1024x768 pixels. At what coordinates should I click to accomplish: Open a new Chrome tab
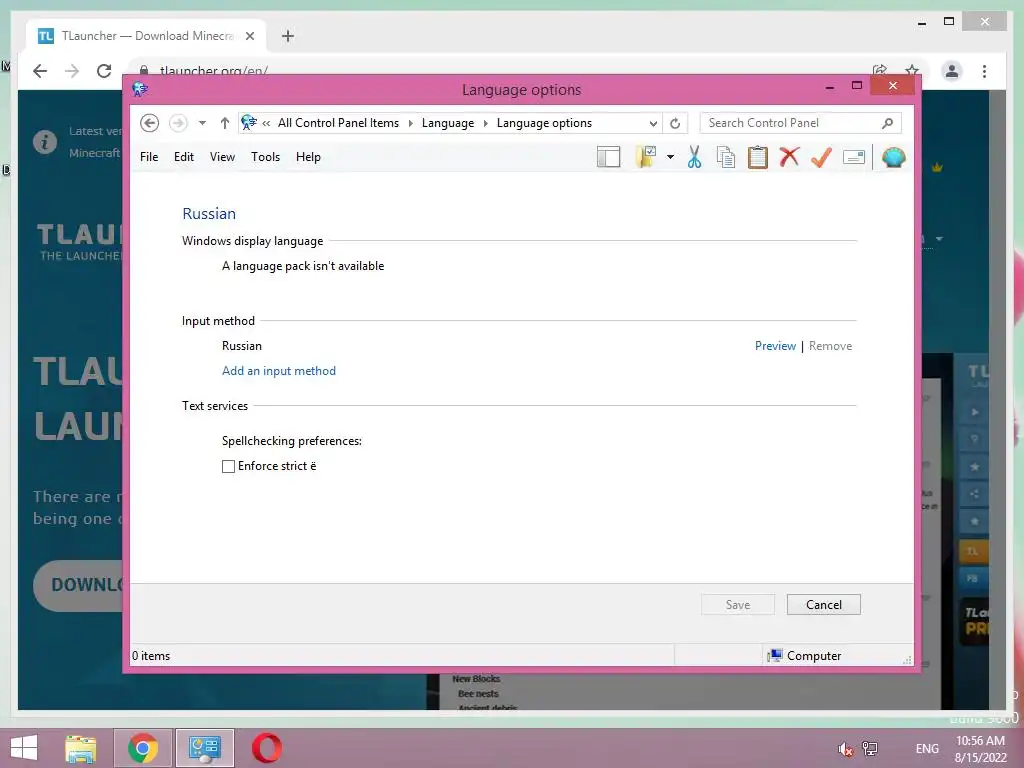coord(288,36)
